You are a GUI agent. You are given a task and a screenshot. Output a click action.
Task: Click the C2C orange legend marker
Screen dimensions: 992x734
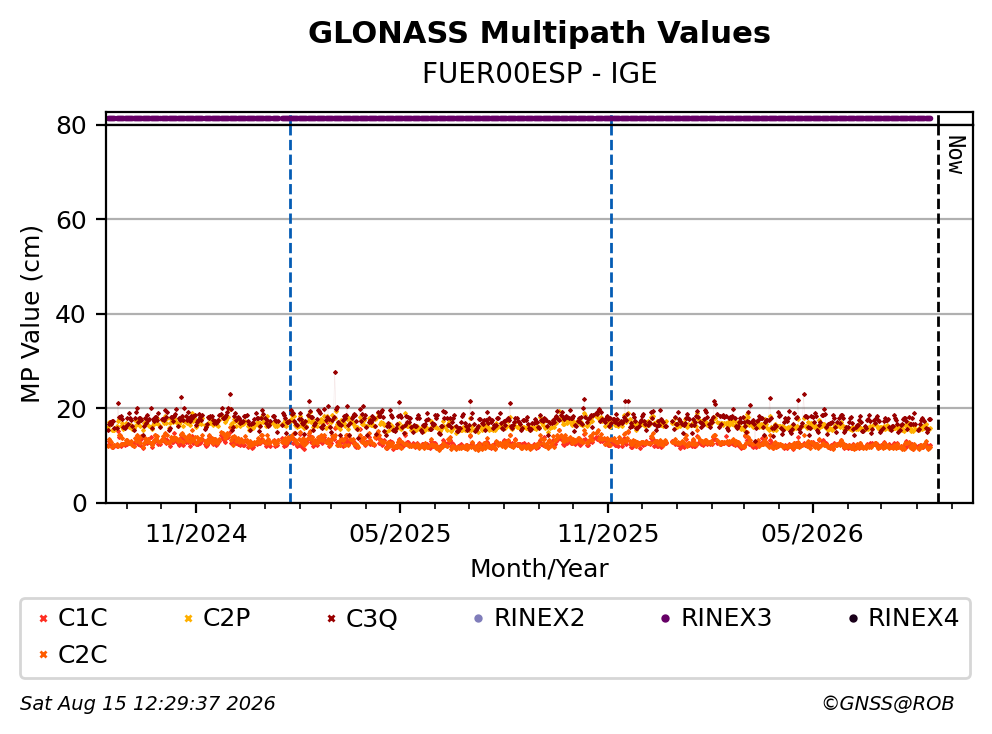pos(43,655)
